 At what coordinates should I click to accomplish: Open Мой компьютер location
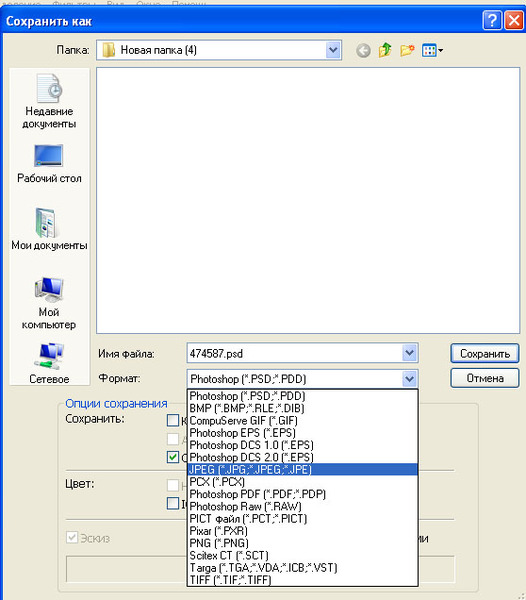49,303
